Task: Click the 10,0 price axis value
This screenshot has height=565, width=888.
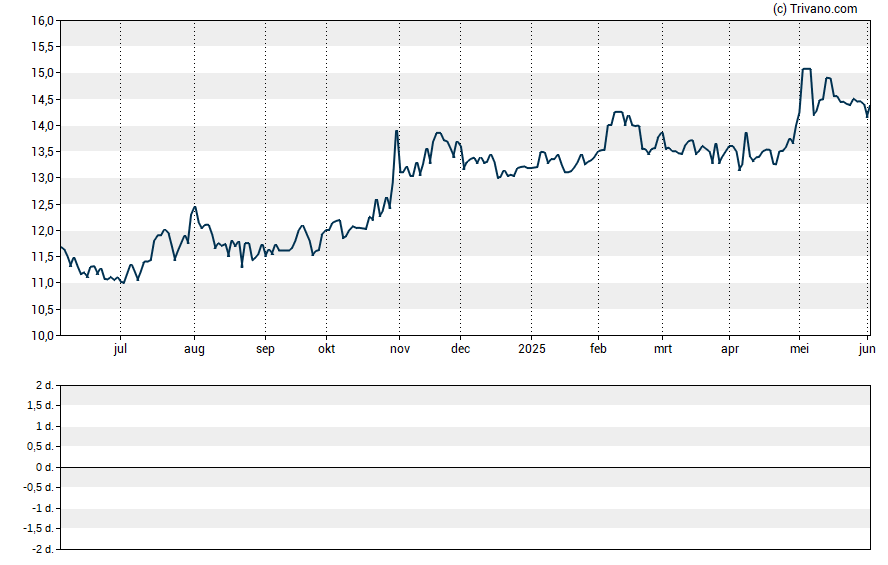Action: coord(42,335)
